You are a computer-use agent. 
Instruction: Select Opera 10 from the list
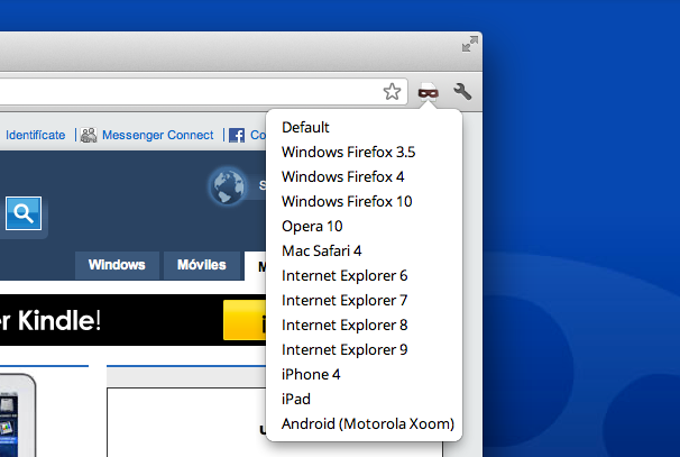[312, 226]
